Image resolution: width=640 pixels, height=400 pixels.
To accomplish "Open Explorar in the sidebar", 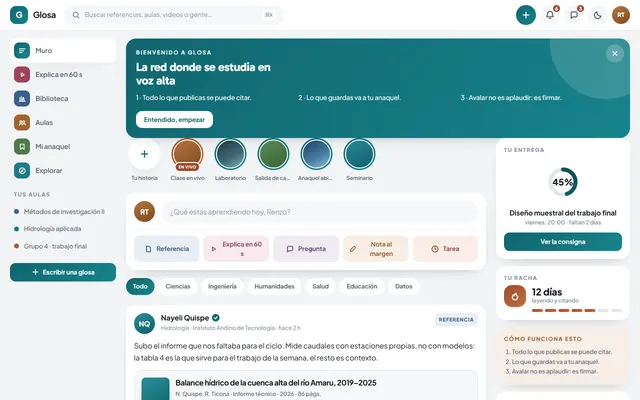I will [63, 171].
